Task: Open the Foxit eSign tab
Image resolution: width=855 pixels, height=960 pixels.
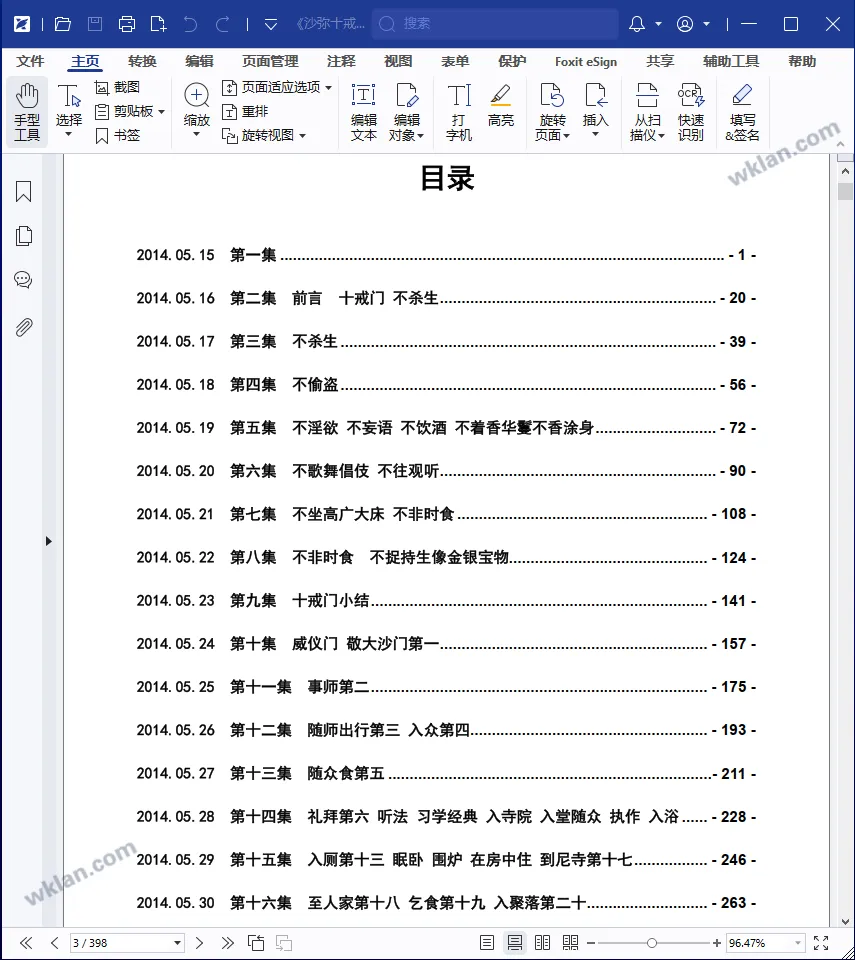Action: [x=586, y=61]
